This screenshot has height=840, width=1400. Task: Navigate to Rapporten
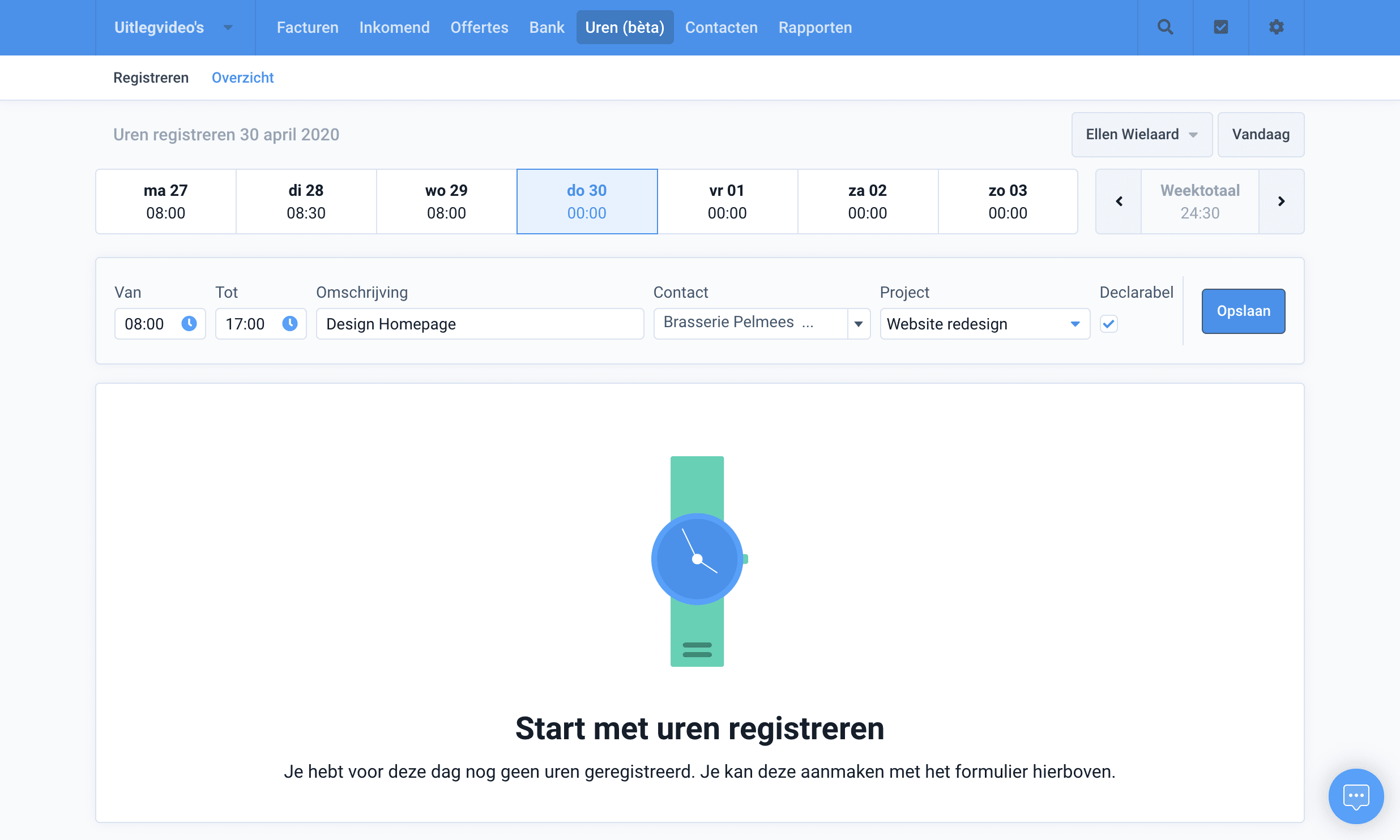click(814, 27)
